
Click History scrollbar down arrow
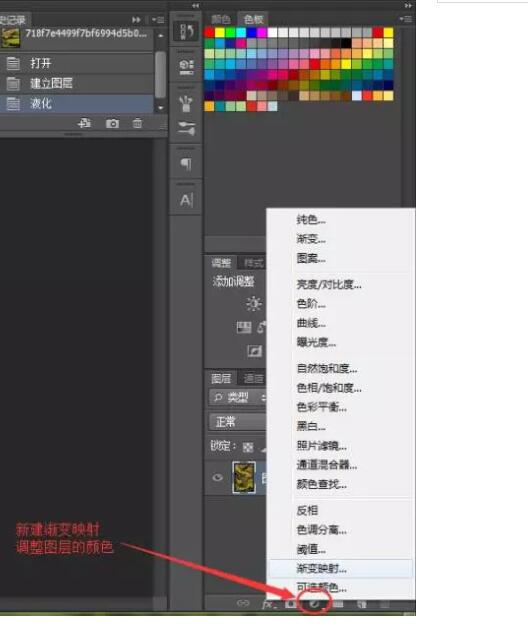(x=161, y=108)
